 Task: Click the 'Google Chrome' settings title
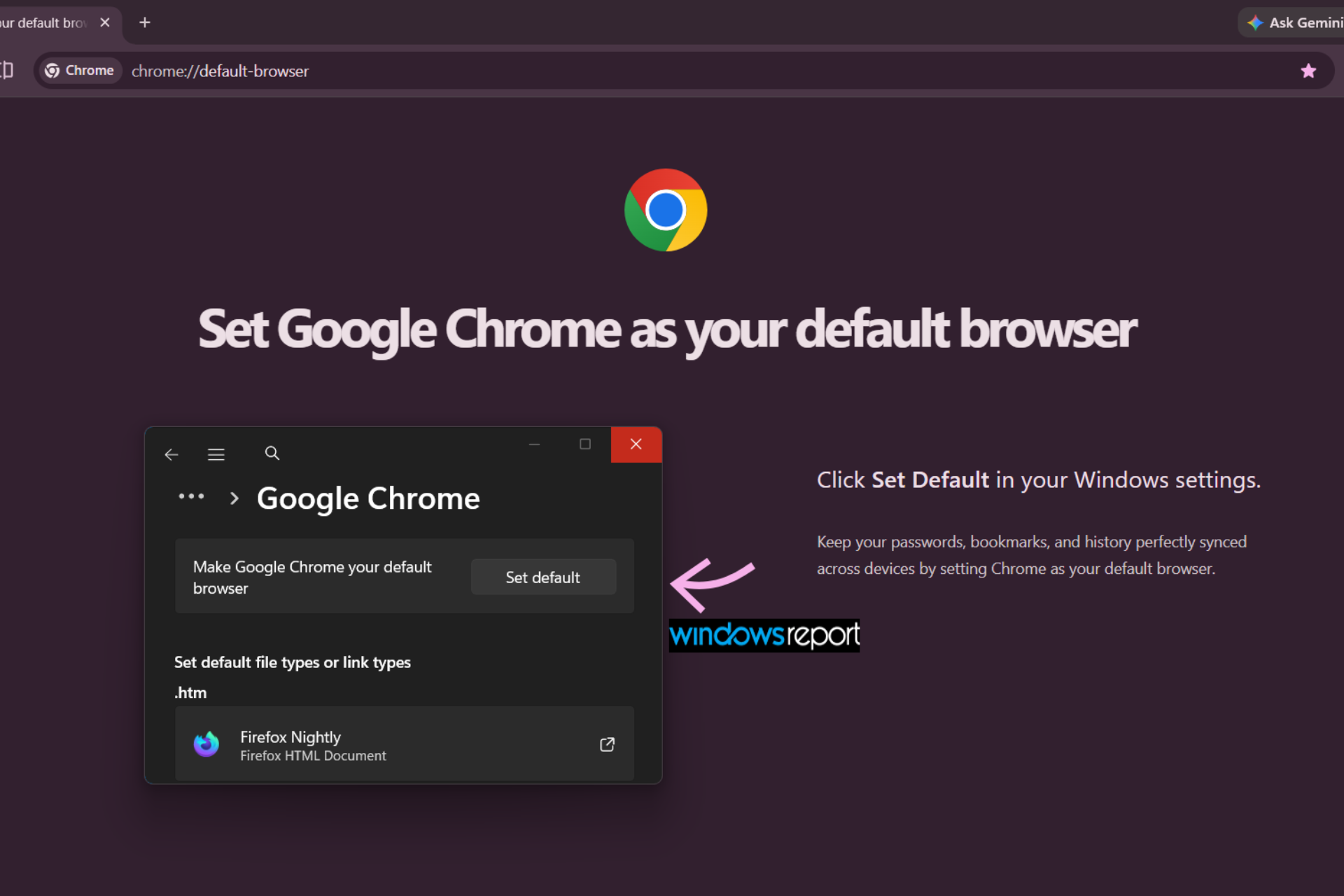pyautogui.click(x=368, y=498)
